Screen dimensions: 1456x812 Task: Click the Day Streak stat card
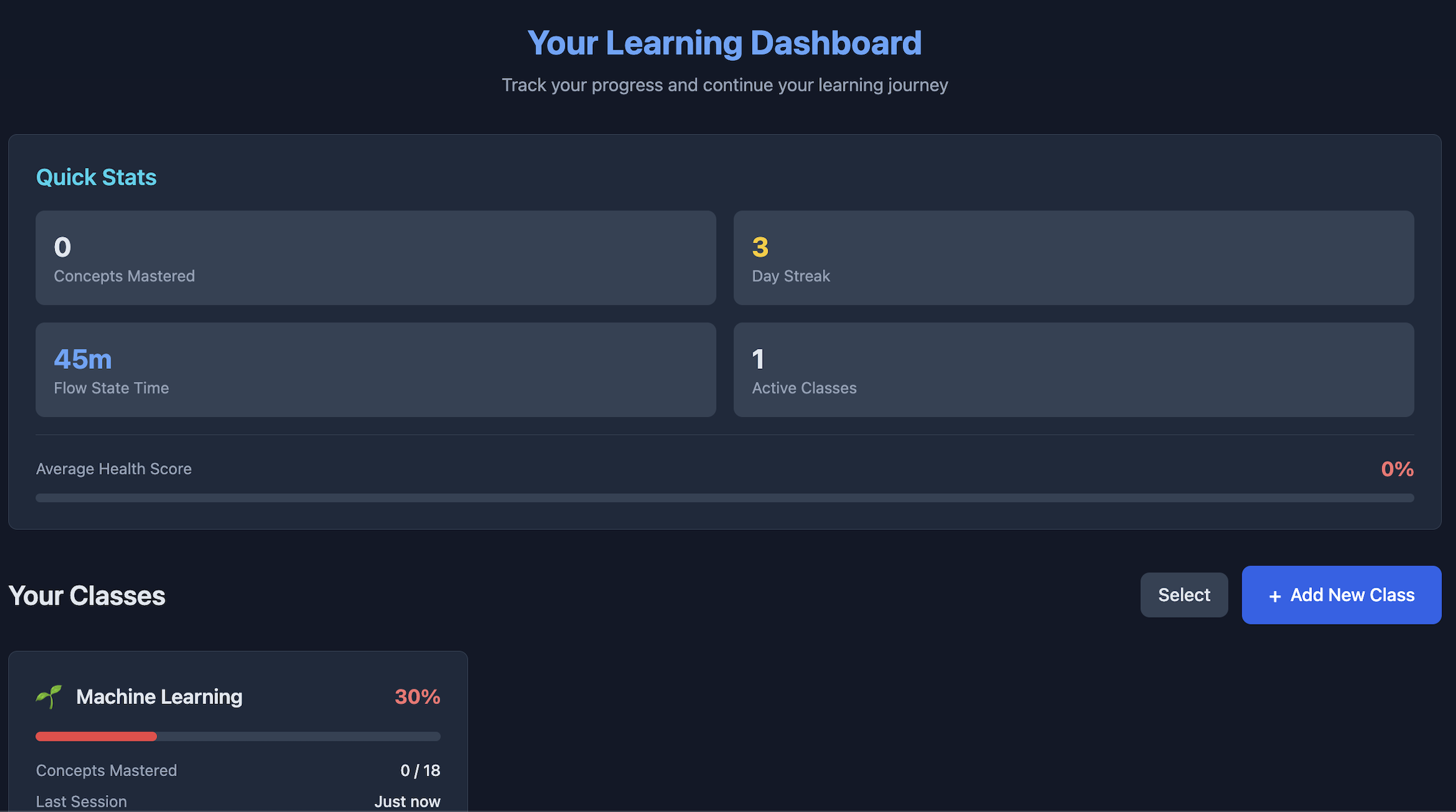pos(1073,258)
